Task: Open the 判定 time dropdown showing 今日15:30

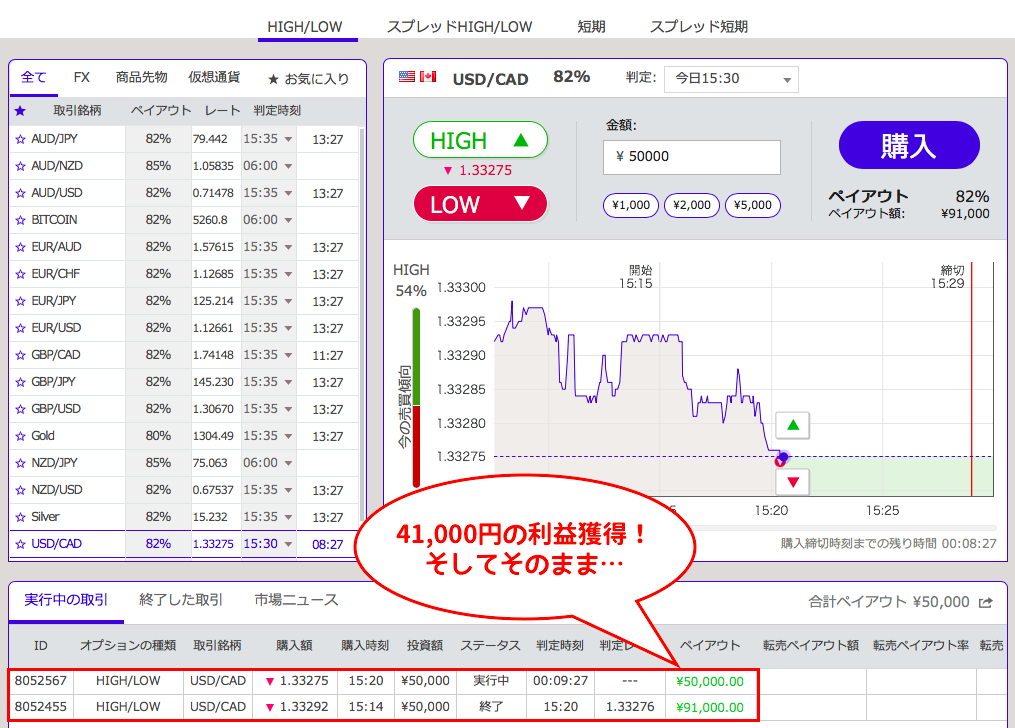Action: (x=731, y=78)
